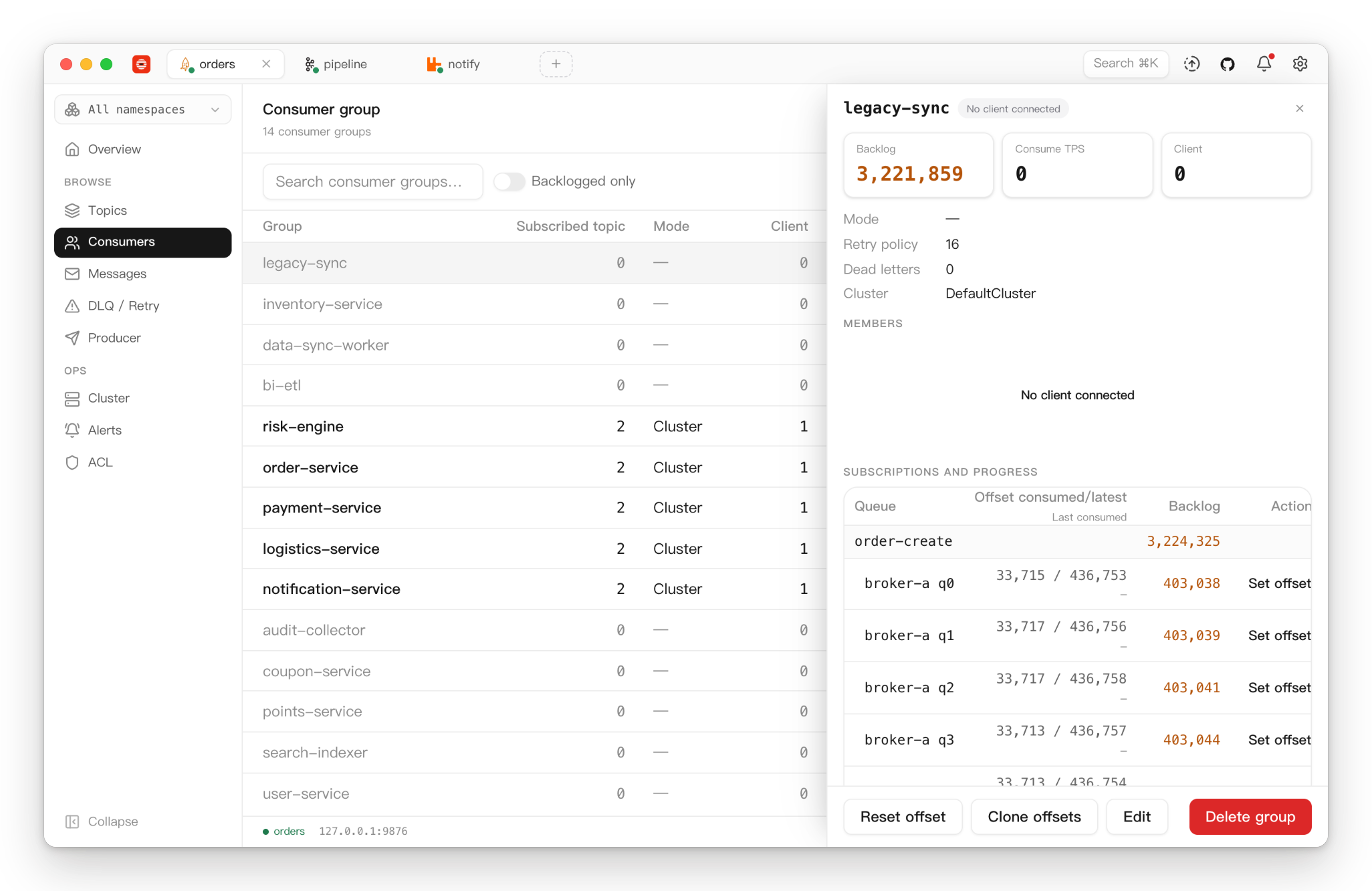Select the data-sync-worker row
Screen dimensions: 1372x891
(534, 345)
